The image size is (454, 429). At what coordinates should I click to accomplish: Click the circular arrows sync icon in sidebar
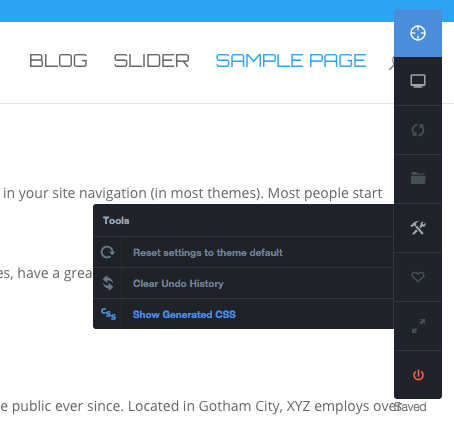coord(418,130)
